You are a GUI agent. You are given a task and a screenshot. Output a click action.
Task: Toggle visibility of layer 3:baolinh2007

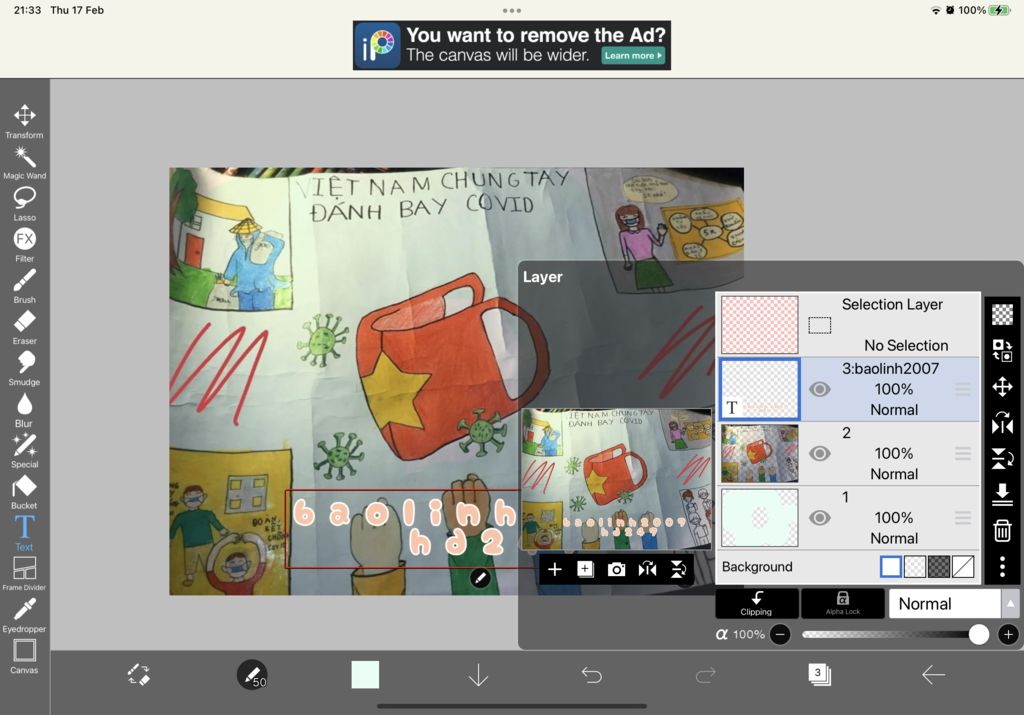pyautogui.click(x=820, y=389)
